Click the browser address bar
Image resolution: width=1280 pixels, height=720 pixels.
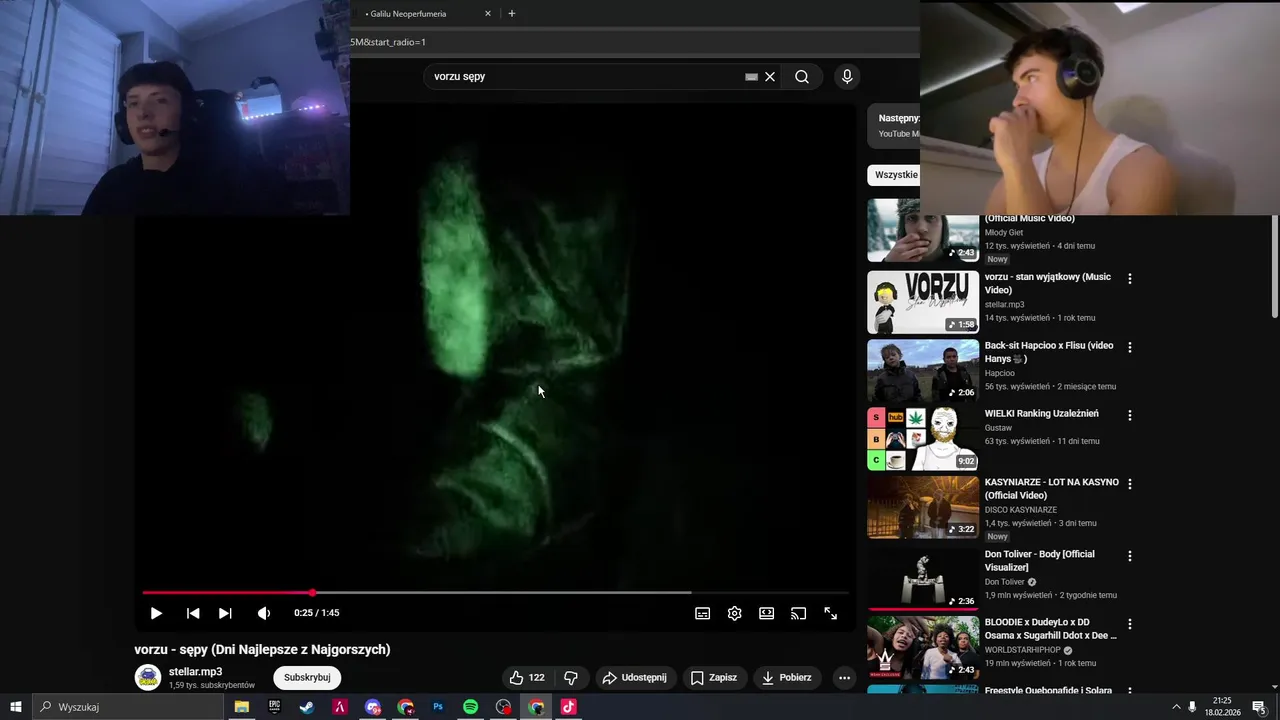click(x=634, y=42)
